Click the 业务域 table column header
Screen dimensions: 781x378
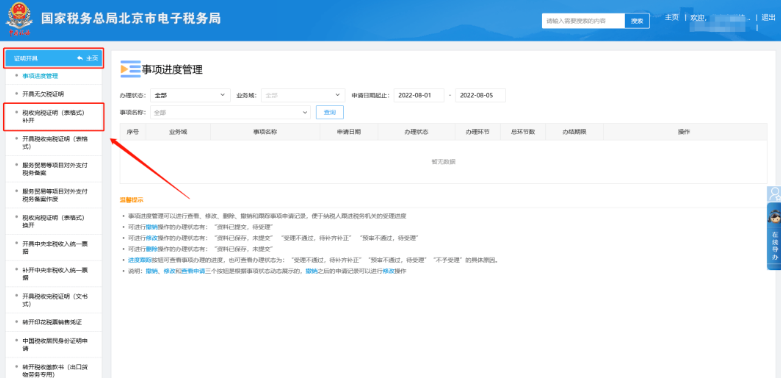pos(178,132)
